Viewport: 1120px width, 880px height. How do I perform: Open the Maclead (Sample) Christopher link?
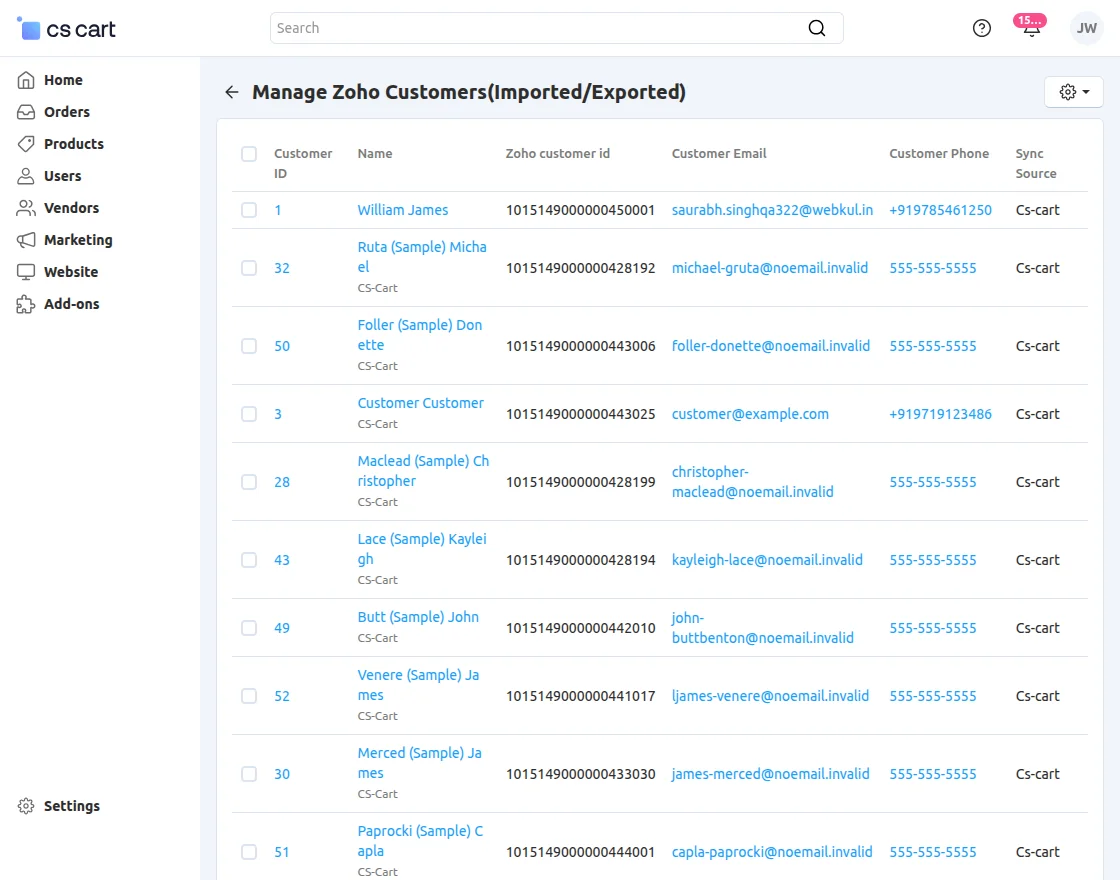(x=423, y=471)
